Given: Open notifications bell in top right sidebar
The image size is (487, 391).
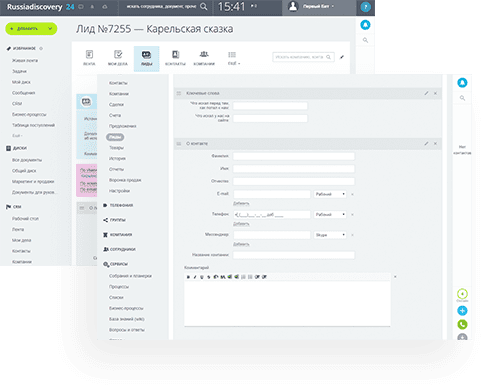Looking at the screenshot, I should click(x=365, y=25).
